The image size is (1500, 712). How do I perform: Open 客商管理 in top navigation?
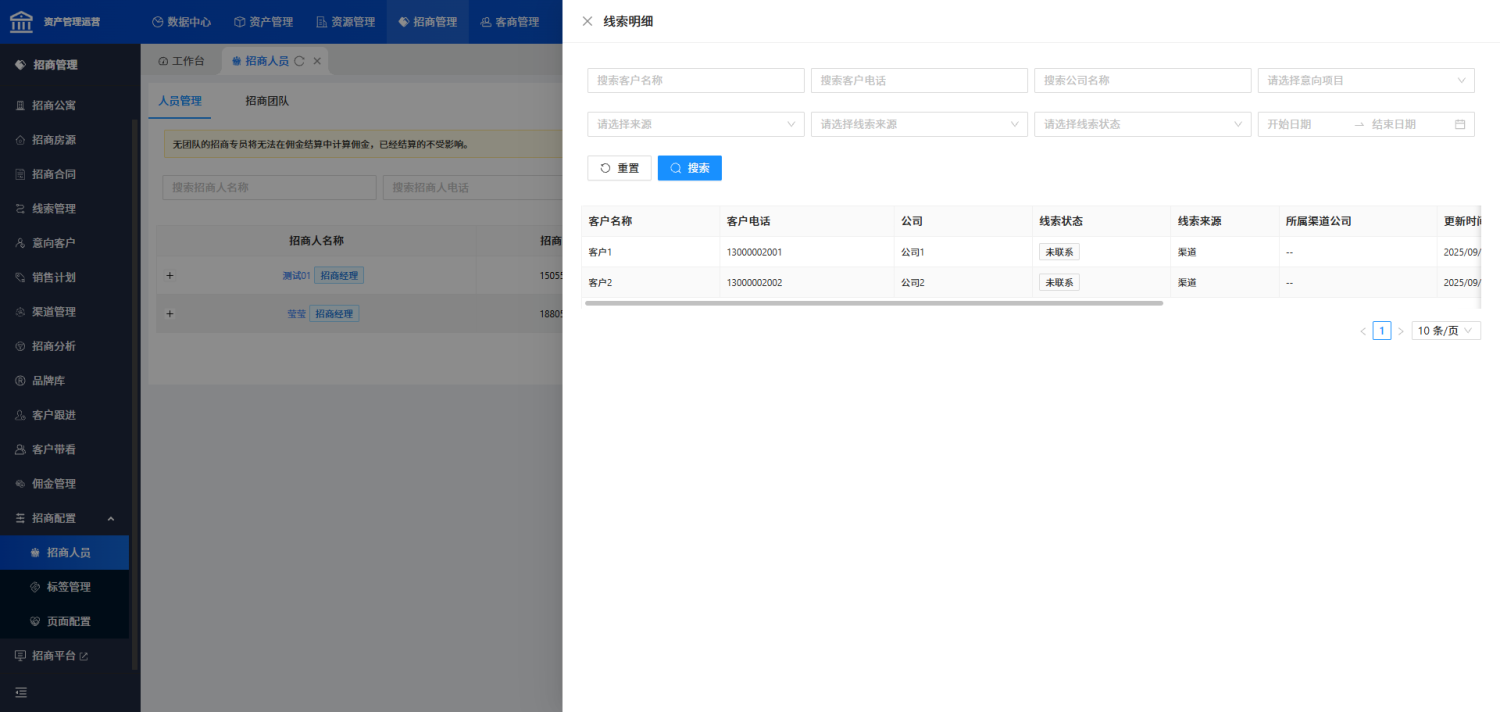click(x=509, y=21)
